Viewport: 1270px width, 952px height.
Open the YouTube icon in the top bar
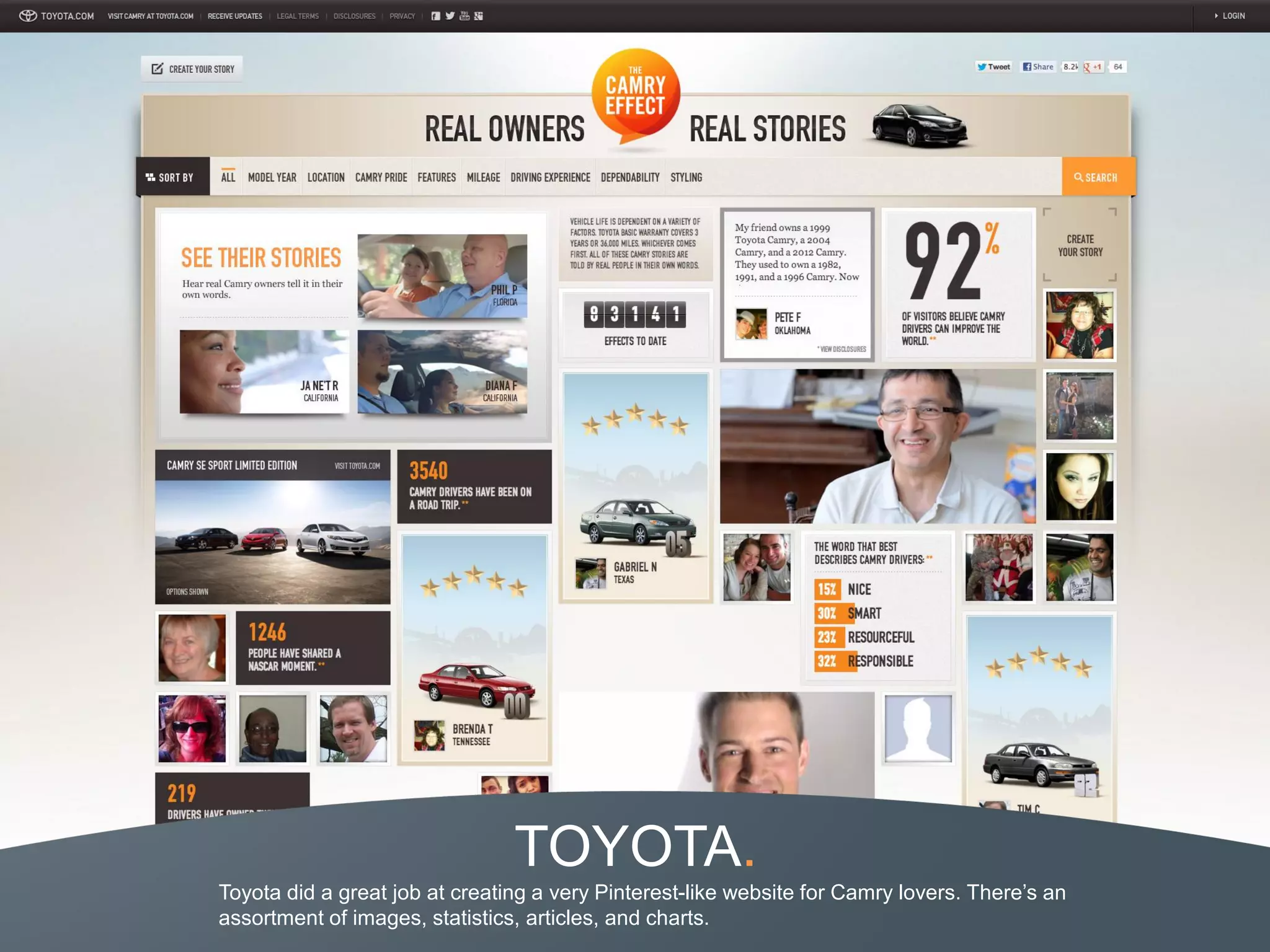(x=464, y=16)
